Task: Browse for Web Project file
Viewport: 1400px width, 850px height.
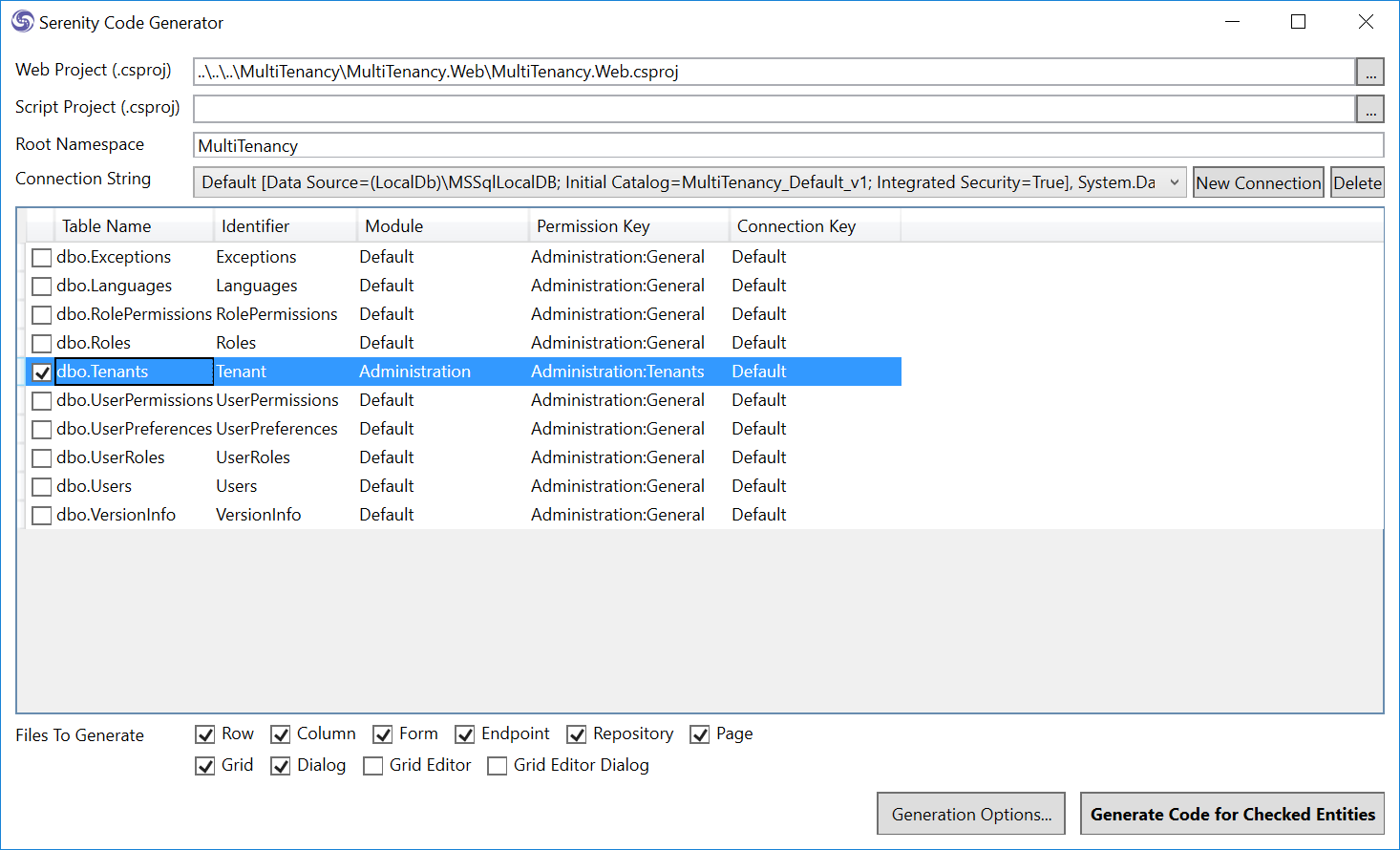Action: pyautogui.click(x=1369, y=72)
